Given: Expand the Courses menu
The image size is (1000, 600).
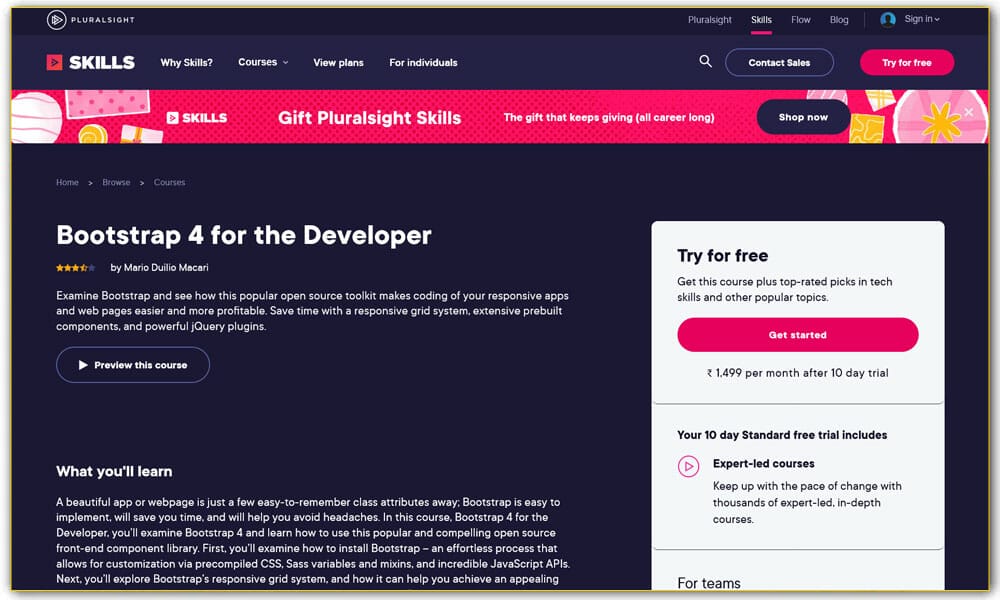Looking at the screenshot, I should coord(263,62).
